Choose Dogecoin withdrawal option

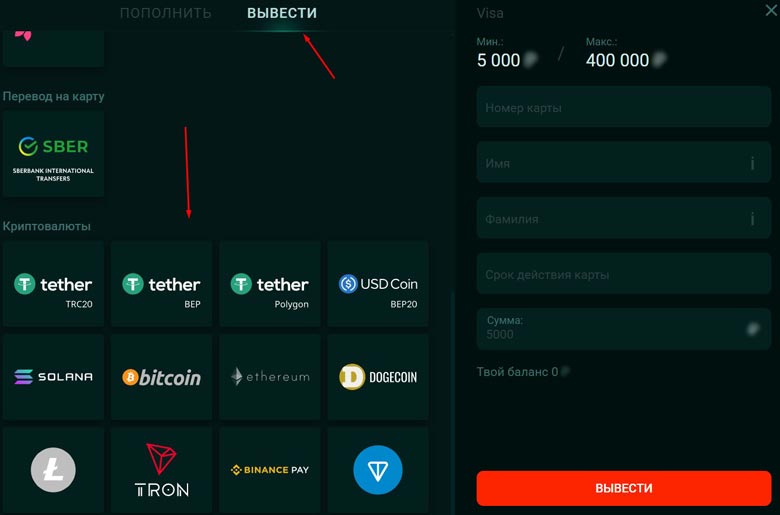[378, 377]
